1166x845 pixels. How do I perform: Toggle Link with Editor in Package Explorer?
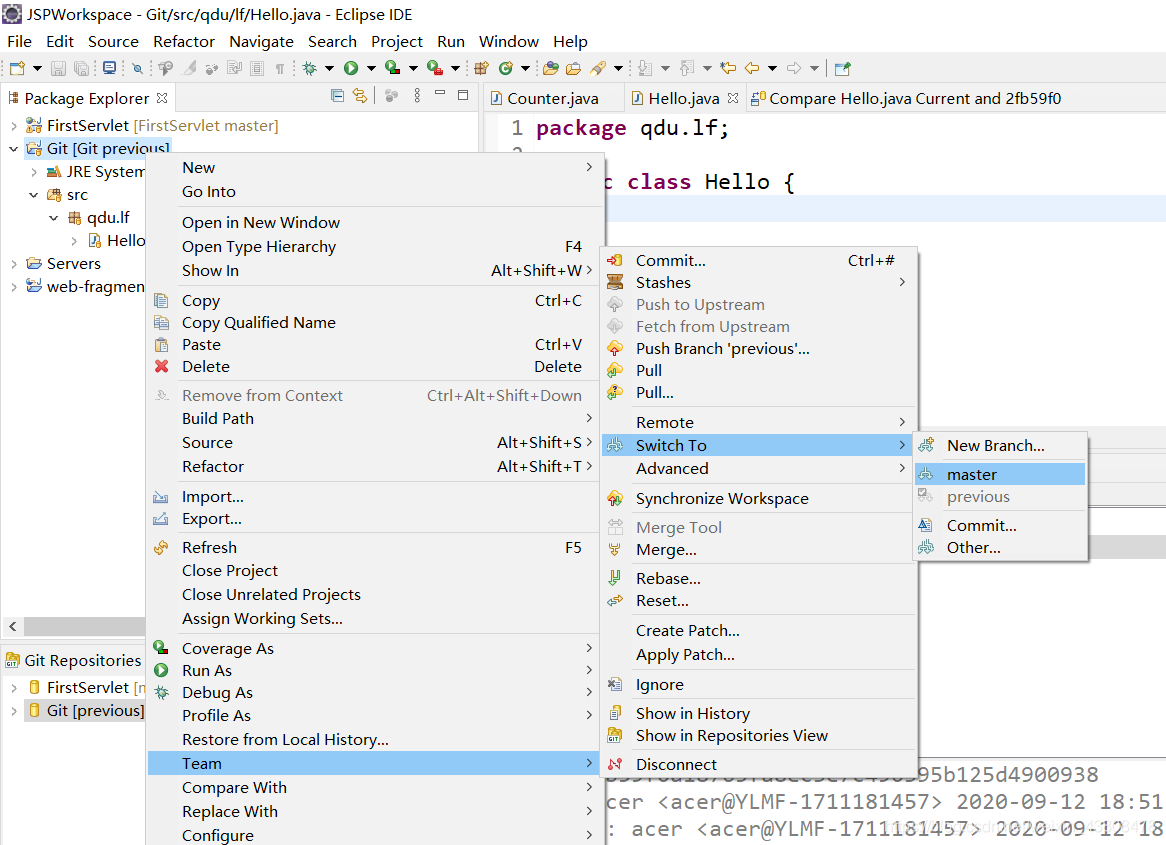[360, 96]
